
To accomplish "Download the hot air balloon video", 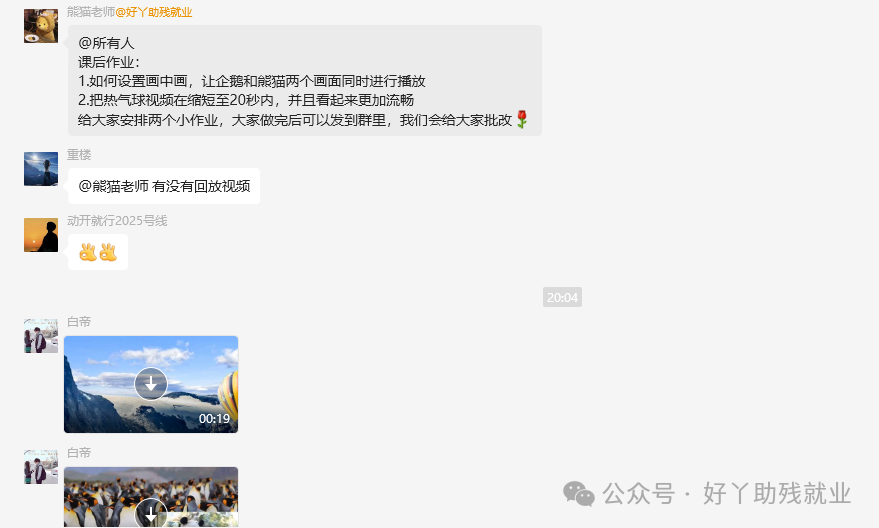I will point(151,384).
